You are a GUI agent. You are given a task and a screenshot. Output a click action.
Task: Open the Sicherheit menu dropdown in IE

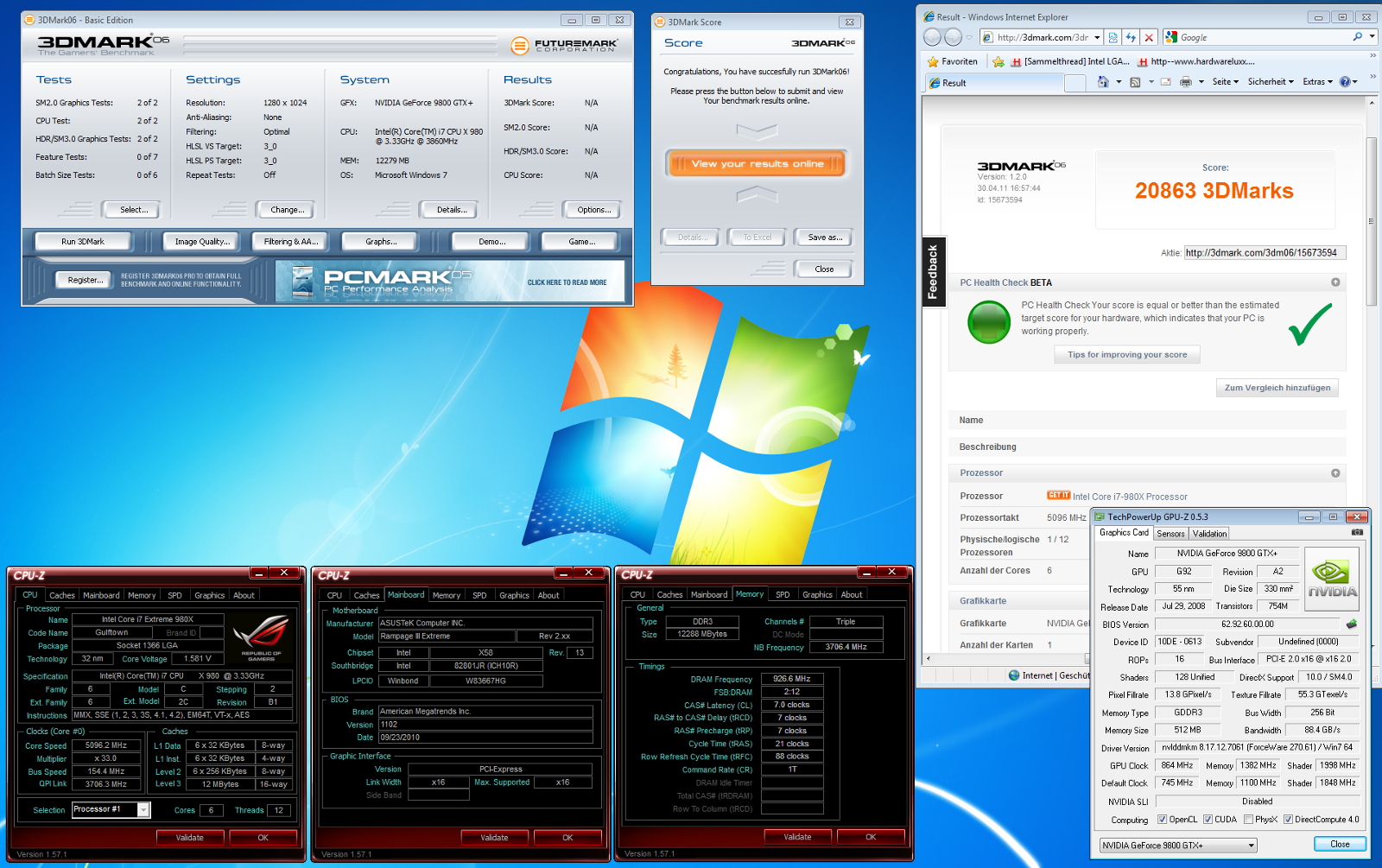click(x=1271, y=82)
